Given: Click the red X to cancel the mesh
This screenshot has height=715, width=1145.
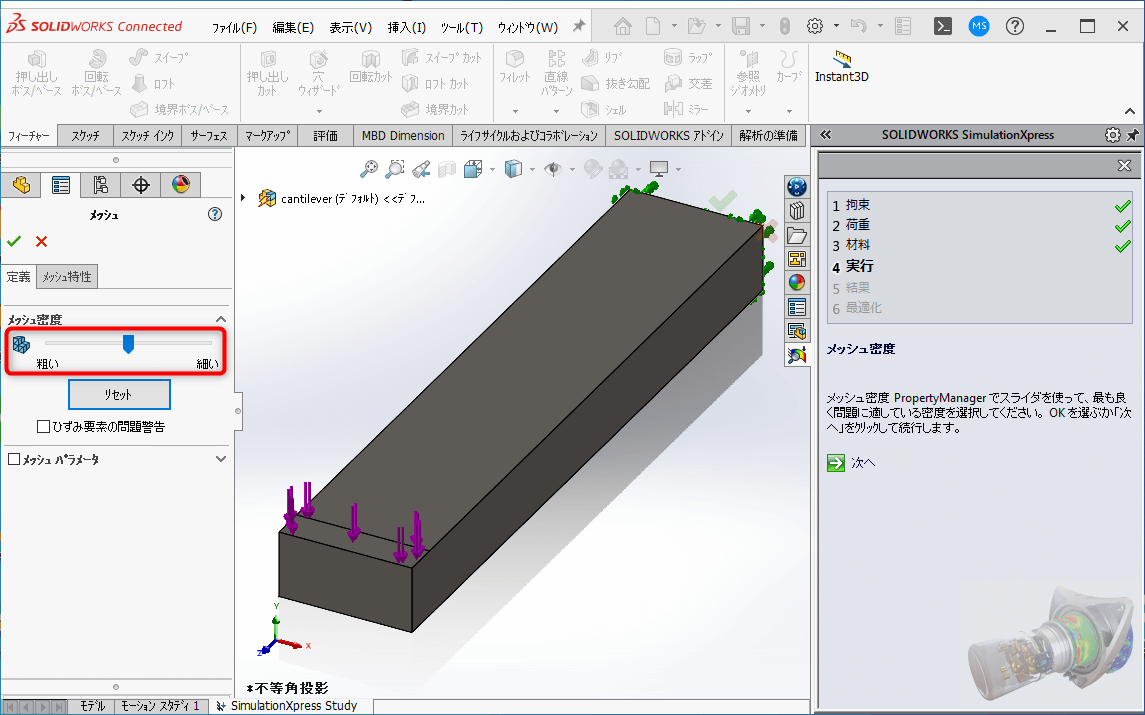Looking at the screenshot, I should (41, 241).
